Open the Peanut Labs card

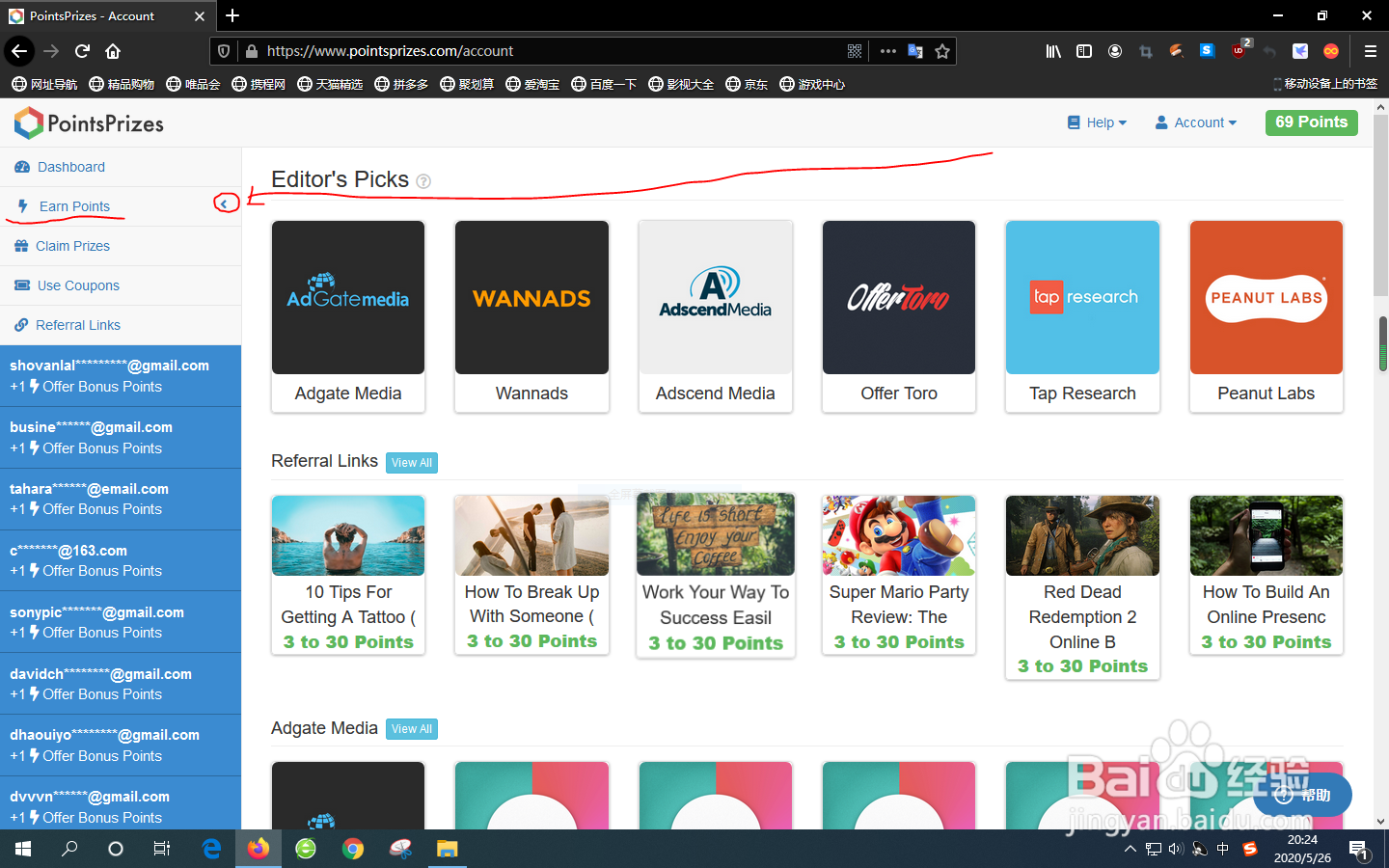coord(1266,316)
